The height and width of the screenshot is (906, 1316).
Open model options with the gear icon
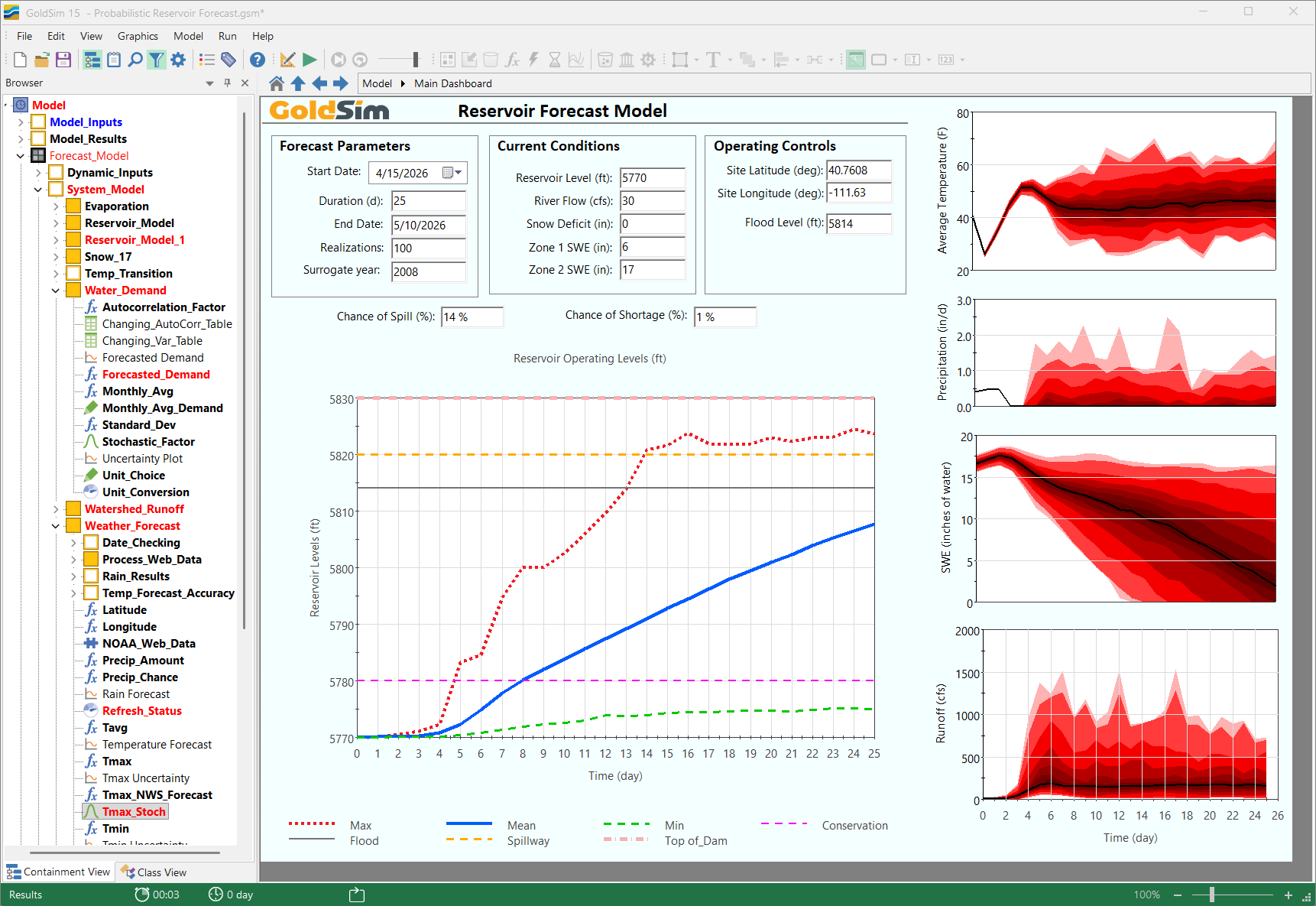point(178,60)
